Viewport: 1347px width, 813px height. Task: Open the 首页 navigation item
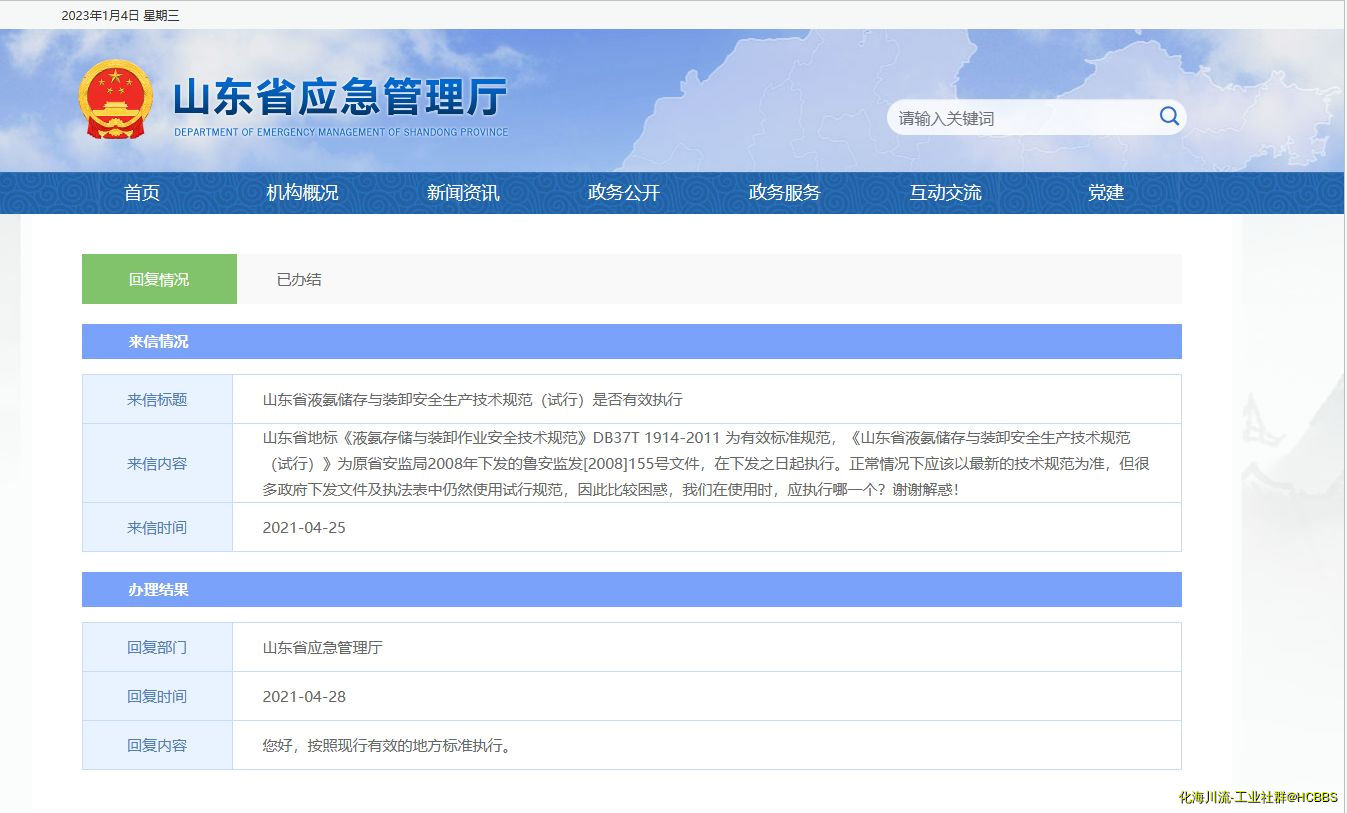click(142, 193)
